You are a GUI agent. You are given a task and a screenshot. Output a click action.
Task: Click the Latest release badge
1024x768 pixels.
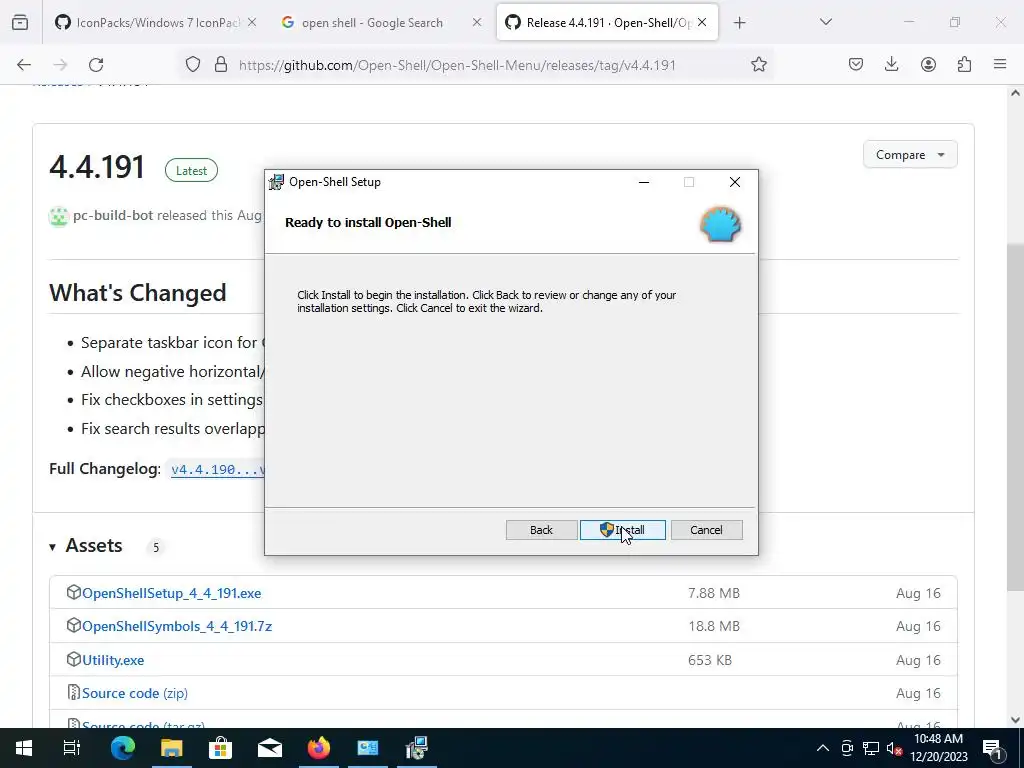[191, 170]
